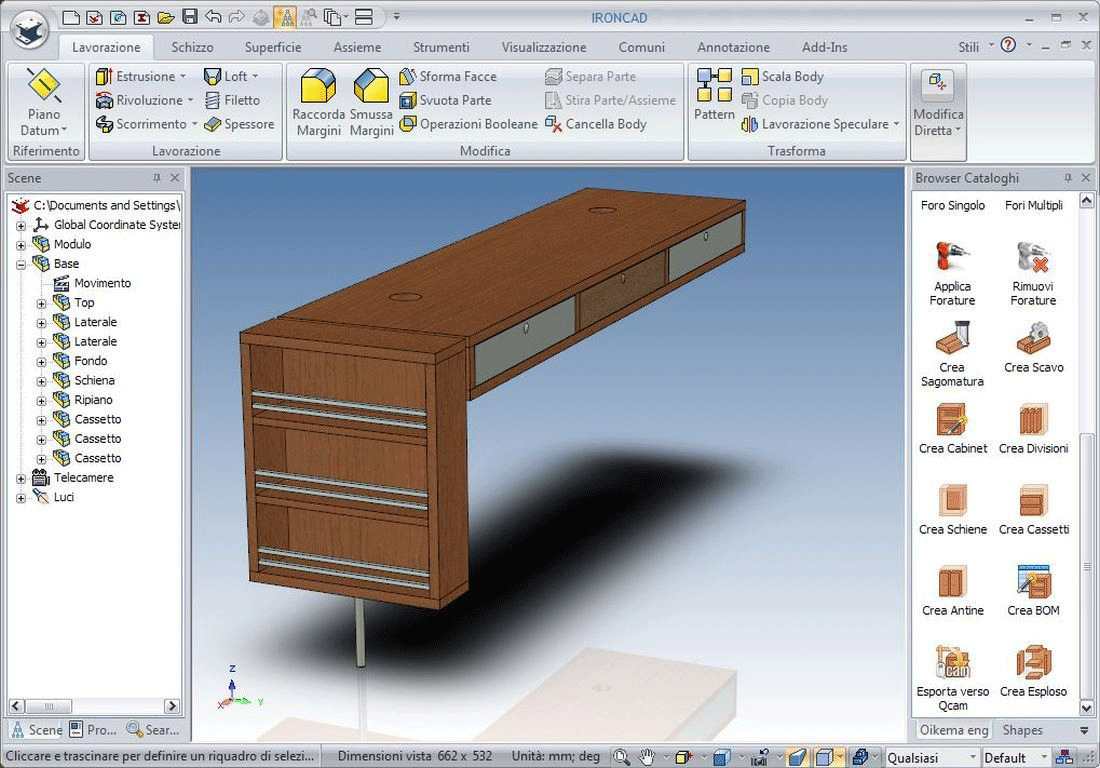Screen dimensions: 1100x768
Task: Open the Annotazione ribbon tab
Action: point(733,47)
